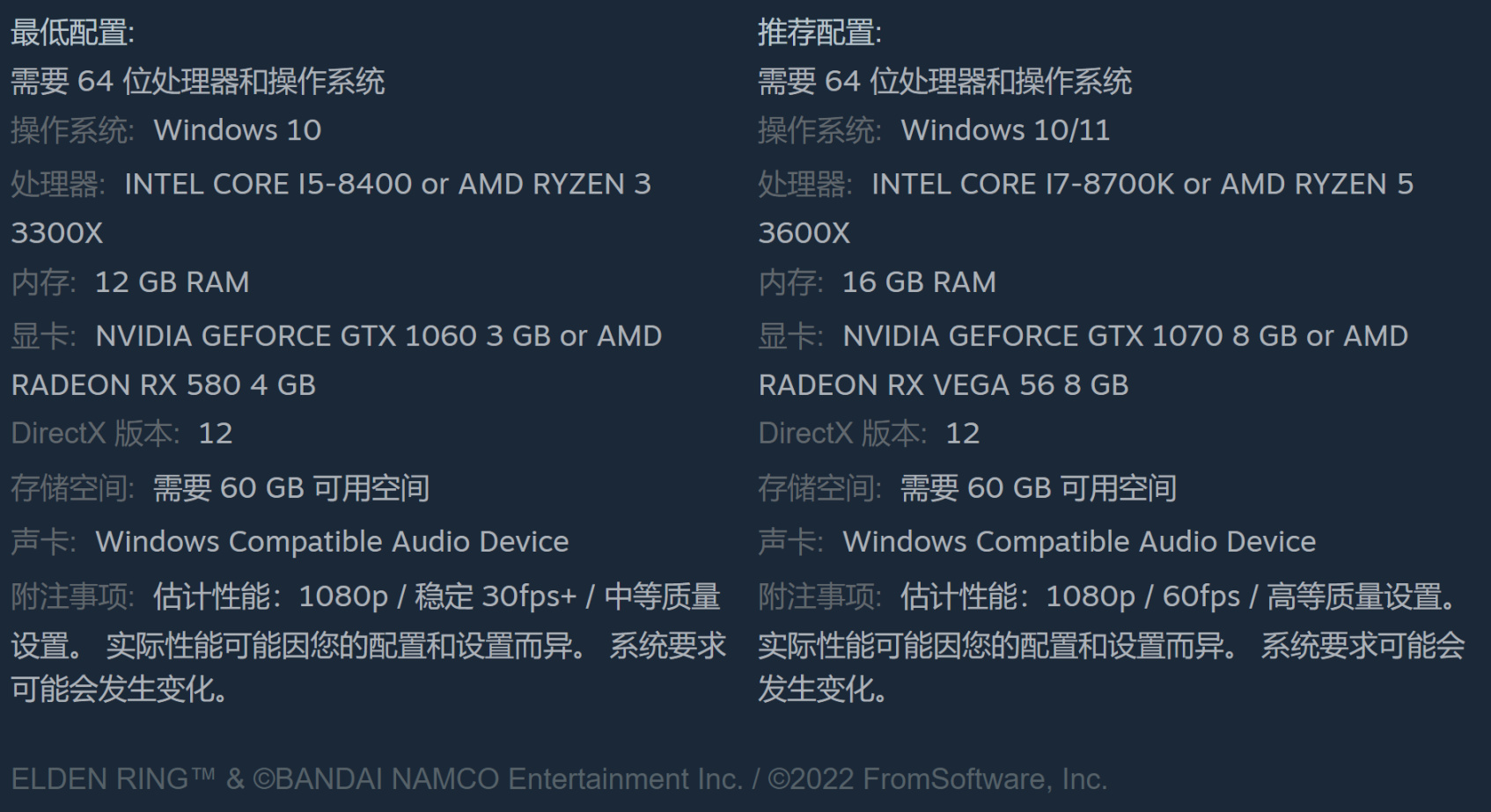This screenshot has width=1491, height=812.
Task: Click the 推荐配置 heading
Action: (x=819, y=33)
